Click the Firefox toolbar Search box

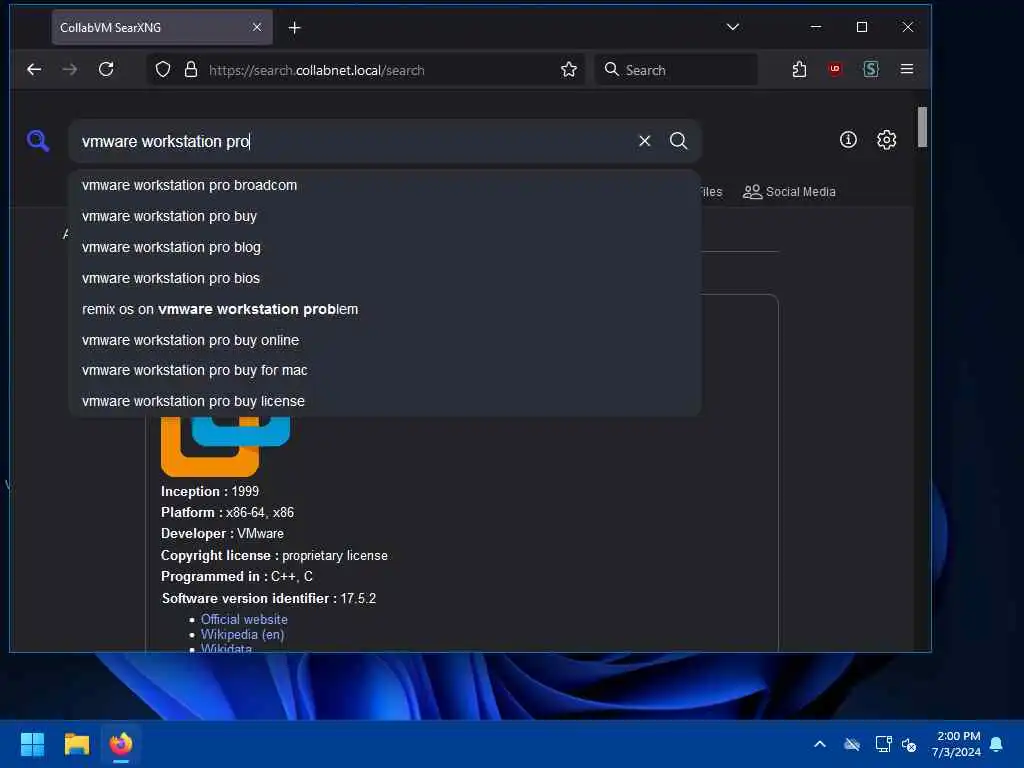676,70
